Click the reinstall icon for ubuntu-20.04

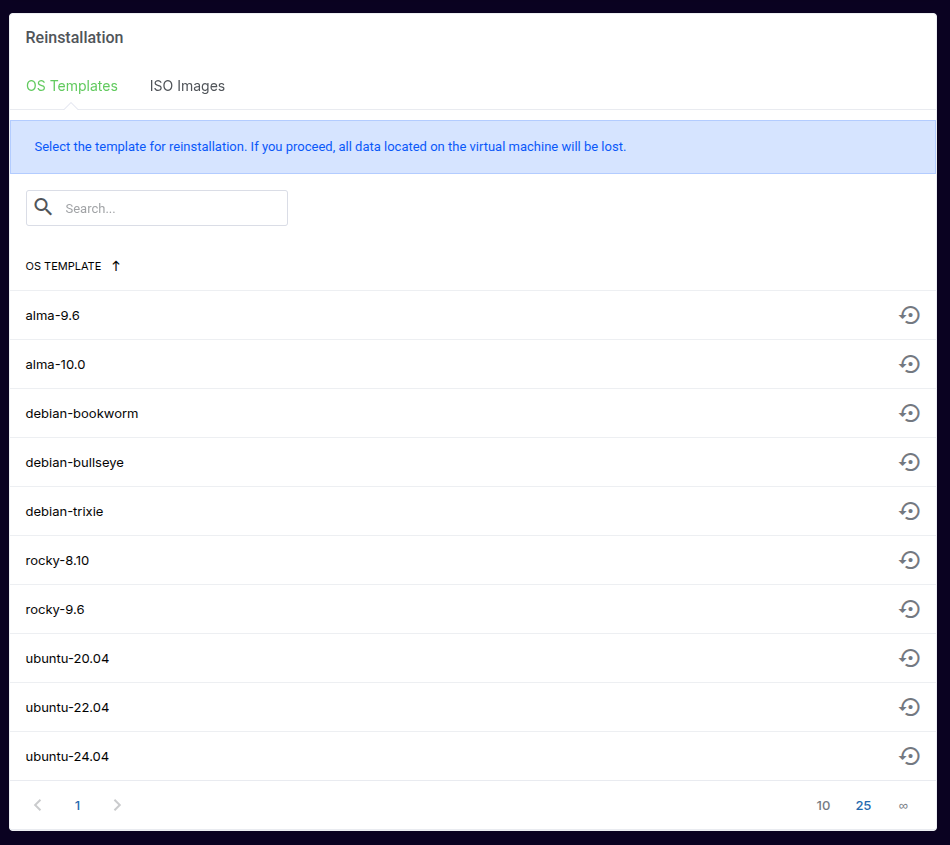point(909,658)
